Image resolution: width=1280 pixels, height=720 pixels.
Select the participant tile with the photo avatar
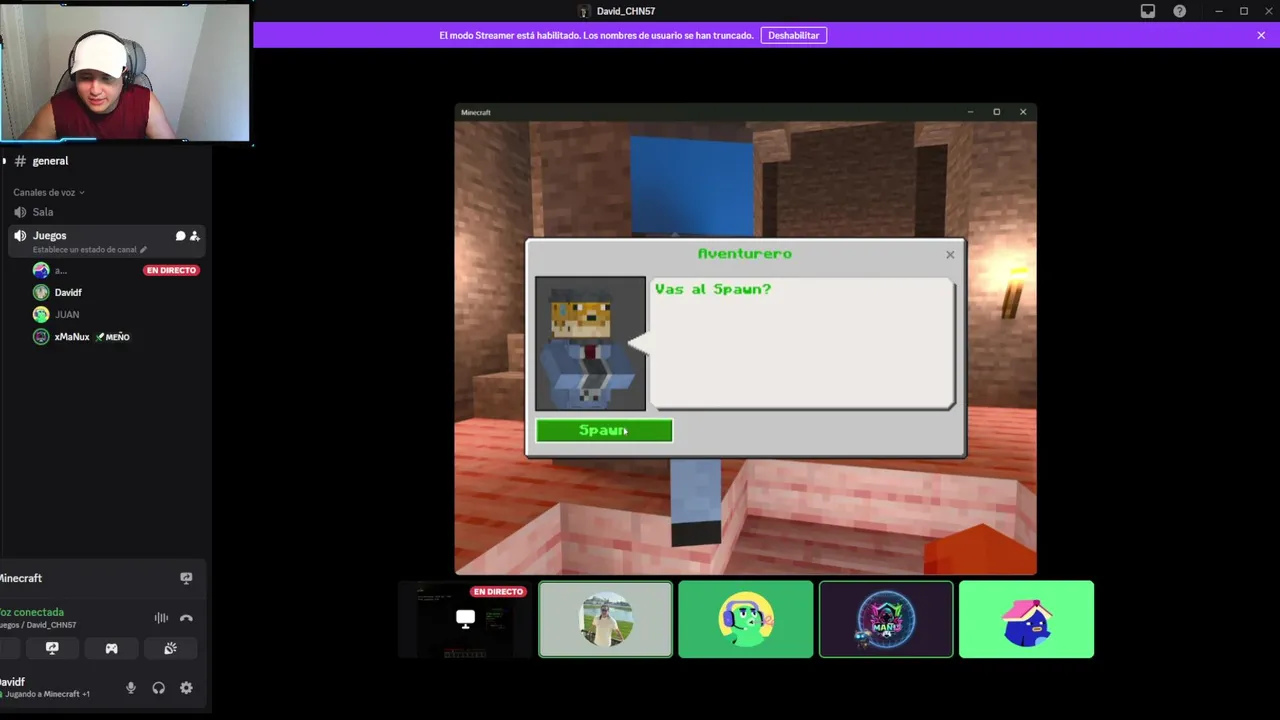606,619
